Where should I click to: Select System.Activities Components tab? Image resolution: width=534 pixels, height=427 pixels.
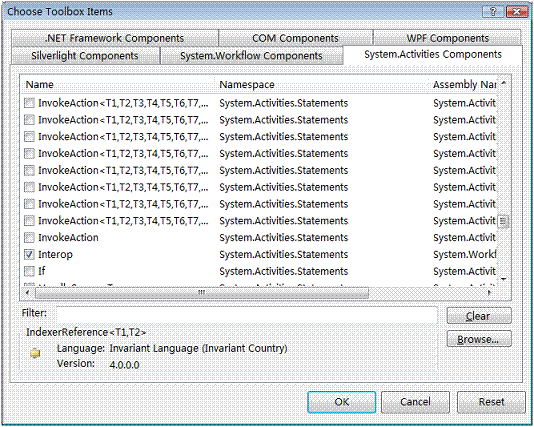pyautogui.click(x=433, y=54)
